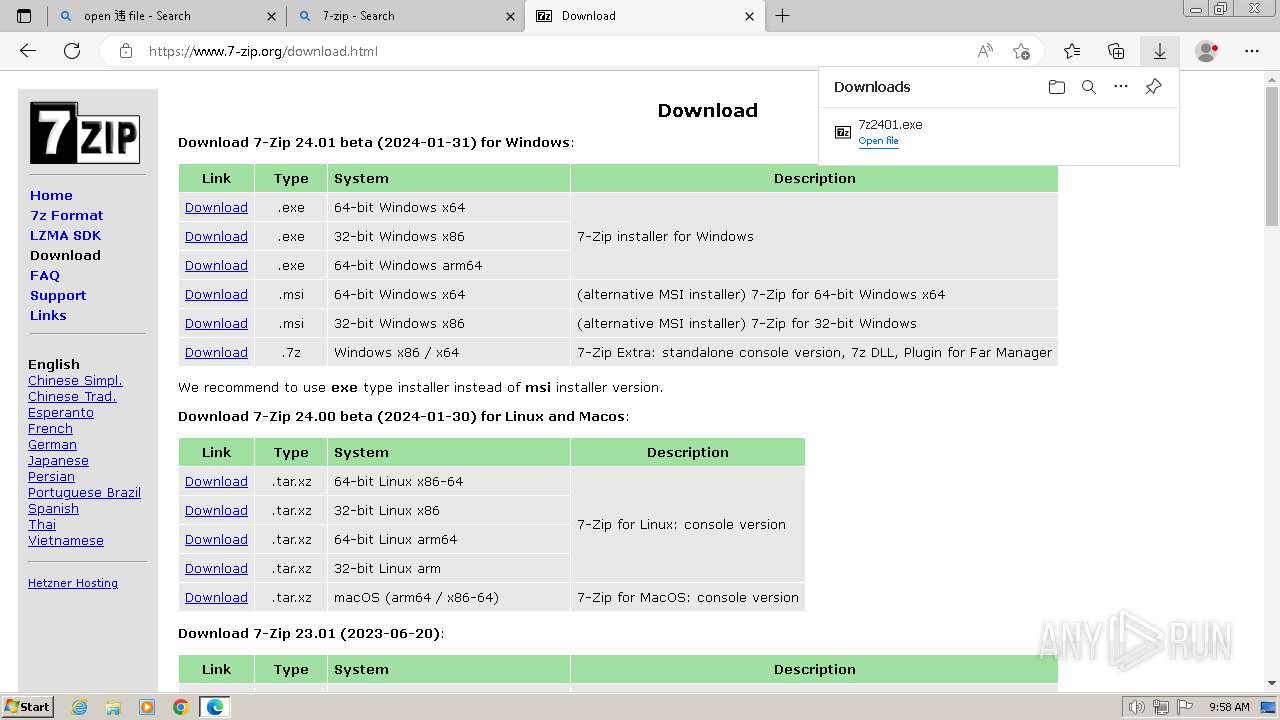This screenshot has width=1280, height=720.
Task: Close the '7-zip - Search' tab
Action: click(x=511, y=16)
